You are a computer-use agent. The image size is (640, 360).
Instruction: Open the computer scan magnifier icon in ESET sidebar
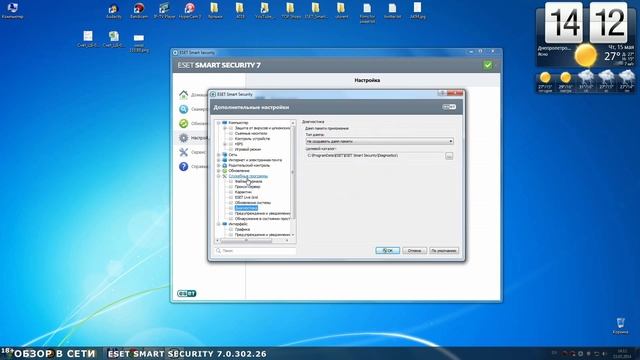[183, 109]
